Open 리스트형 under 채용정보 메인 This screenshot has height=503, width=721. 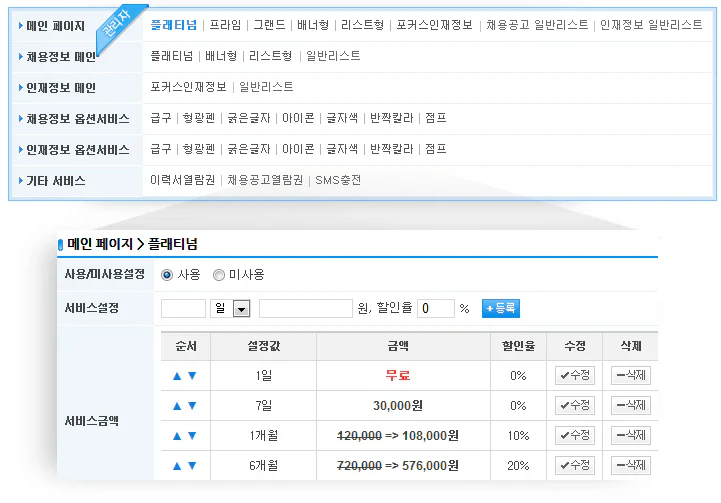[271, 56]
